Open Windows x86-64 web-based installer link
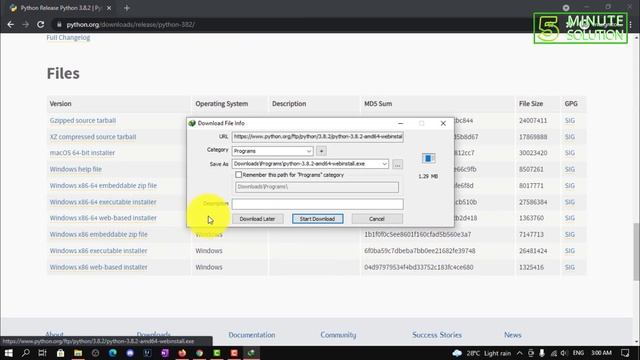Screen dimensions: 640x360 (103, 218)
